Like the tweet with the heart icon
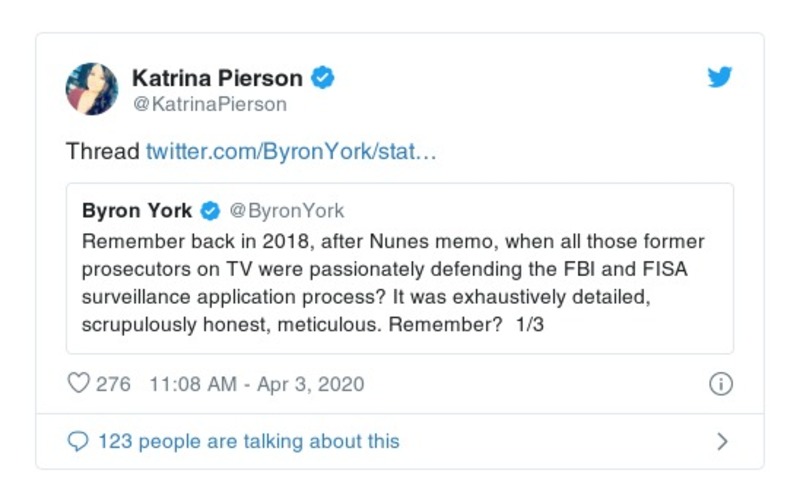 click(78, 384)
